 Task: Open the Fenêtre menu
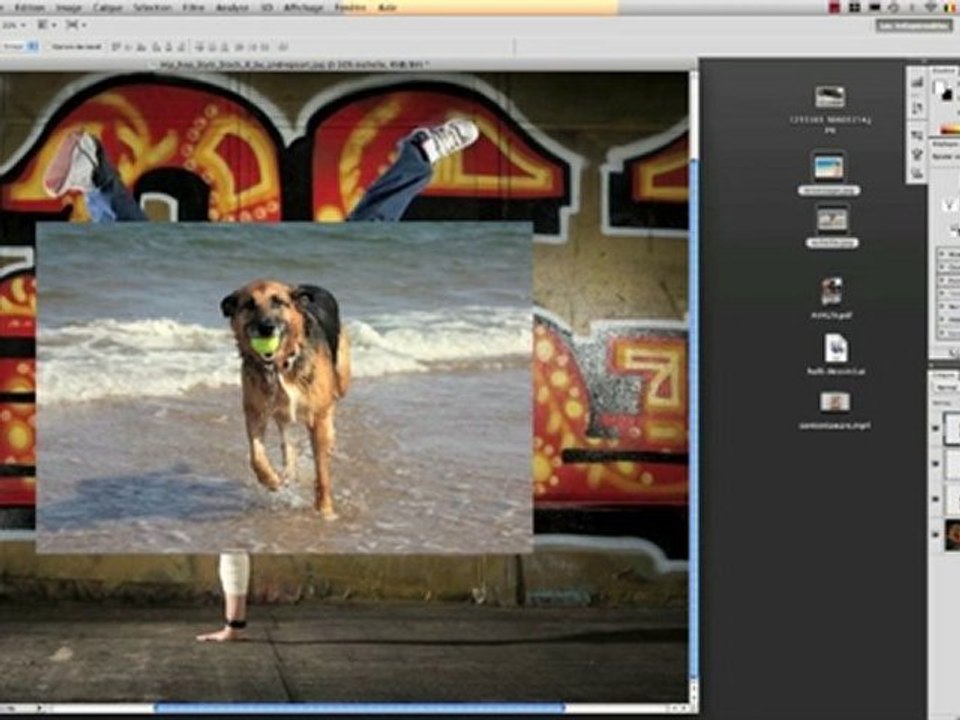(x=350, y=7)
